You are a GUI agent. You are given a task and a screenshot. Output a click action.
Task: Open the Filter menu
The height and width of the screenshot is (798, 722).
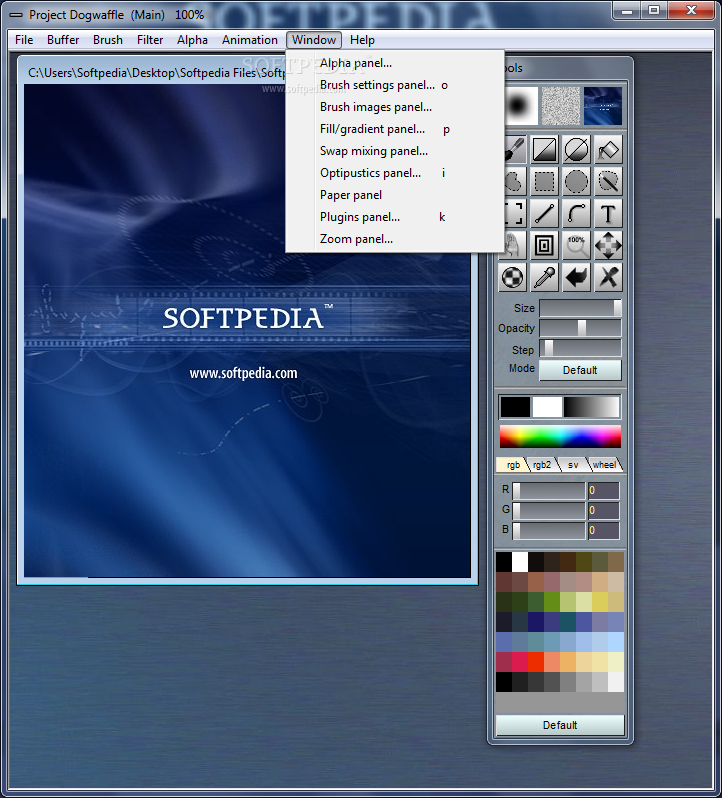pyautogui.click(x=150, y=40)
